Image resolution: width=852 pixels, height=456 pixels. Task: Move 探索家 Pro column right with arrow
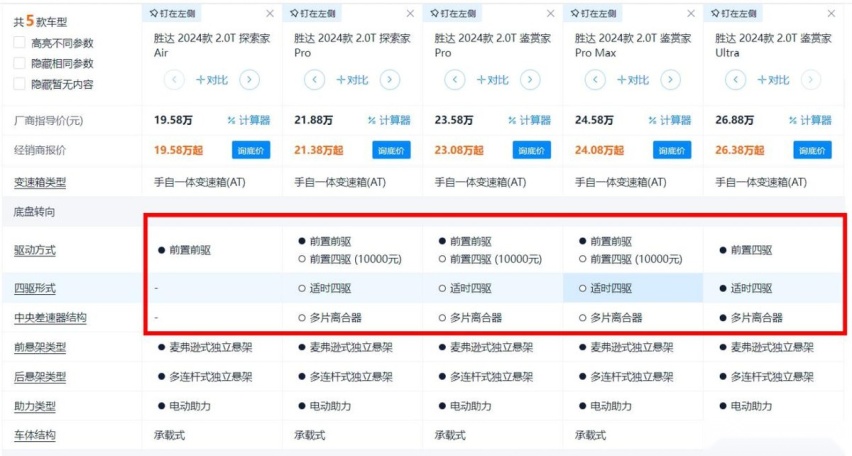[390, 80]
